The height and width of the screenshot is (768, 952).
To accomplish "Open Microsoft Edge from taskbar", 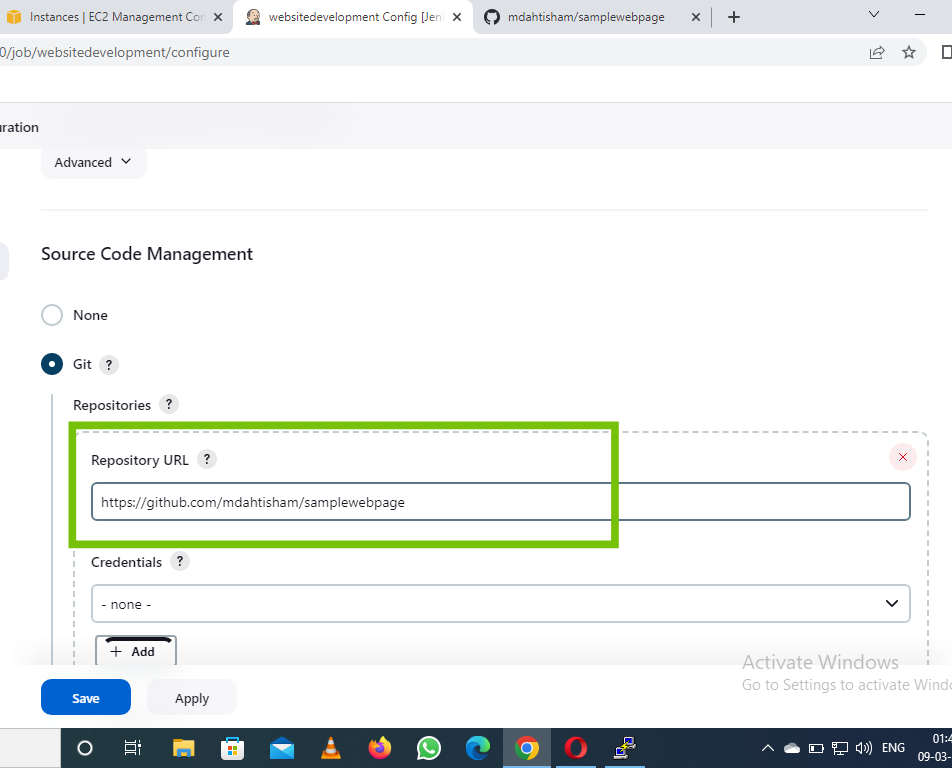I will pyautogui.click(x=478, y=748).
